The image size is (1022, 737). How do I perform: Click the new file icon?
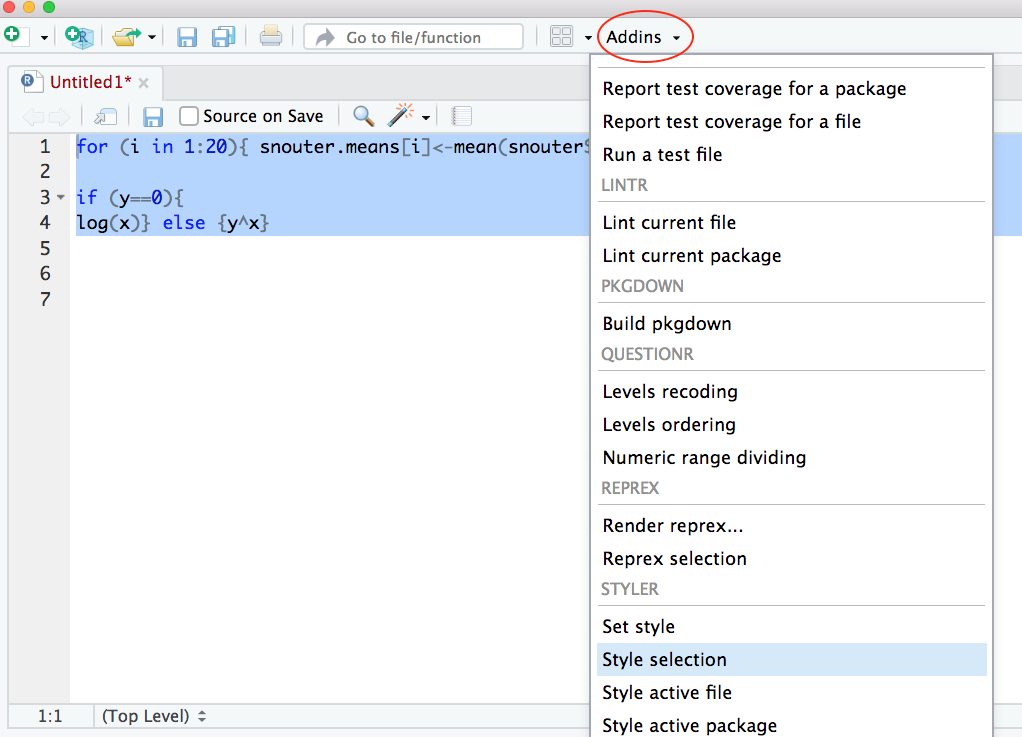coord(12,37)
